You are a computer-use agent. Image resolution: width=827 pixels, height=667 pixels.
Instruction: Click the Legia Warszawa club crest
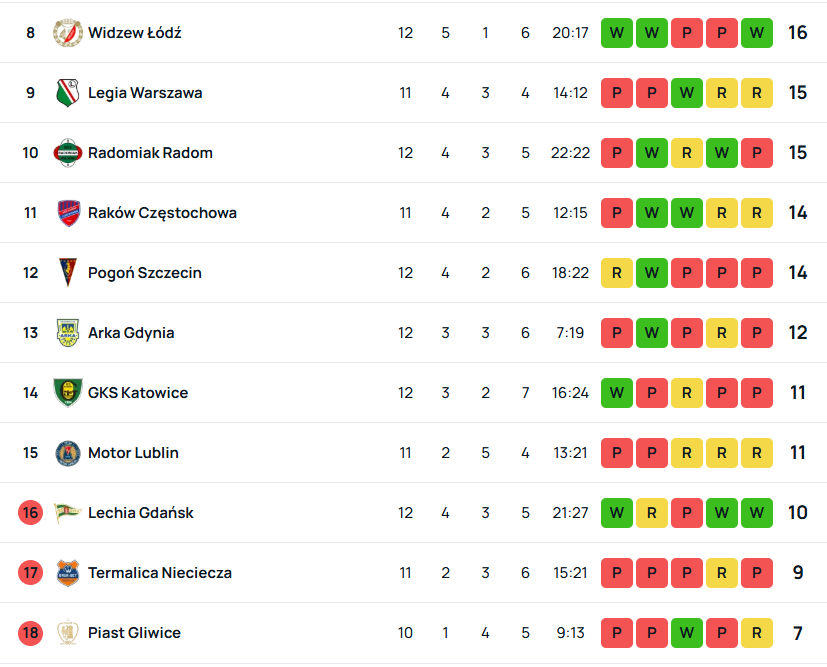pos(67,93)
